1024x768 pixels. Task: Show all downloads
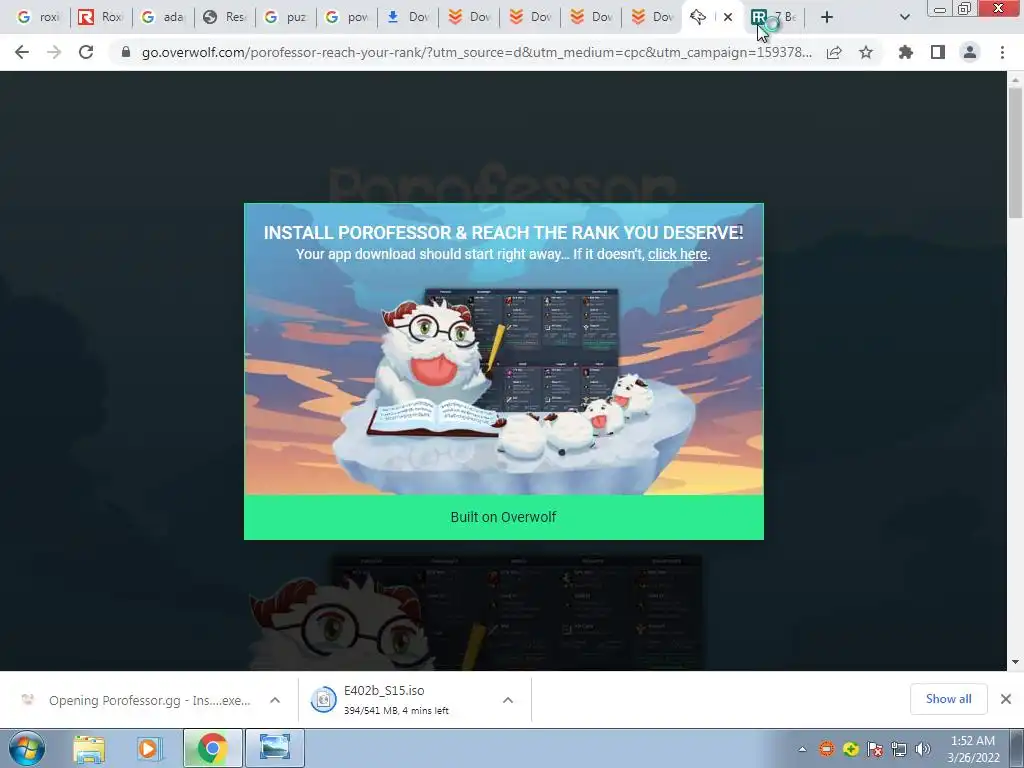pos(948,699)
